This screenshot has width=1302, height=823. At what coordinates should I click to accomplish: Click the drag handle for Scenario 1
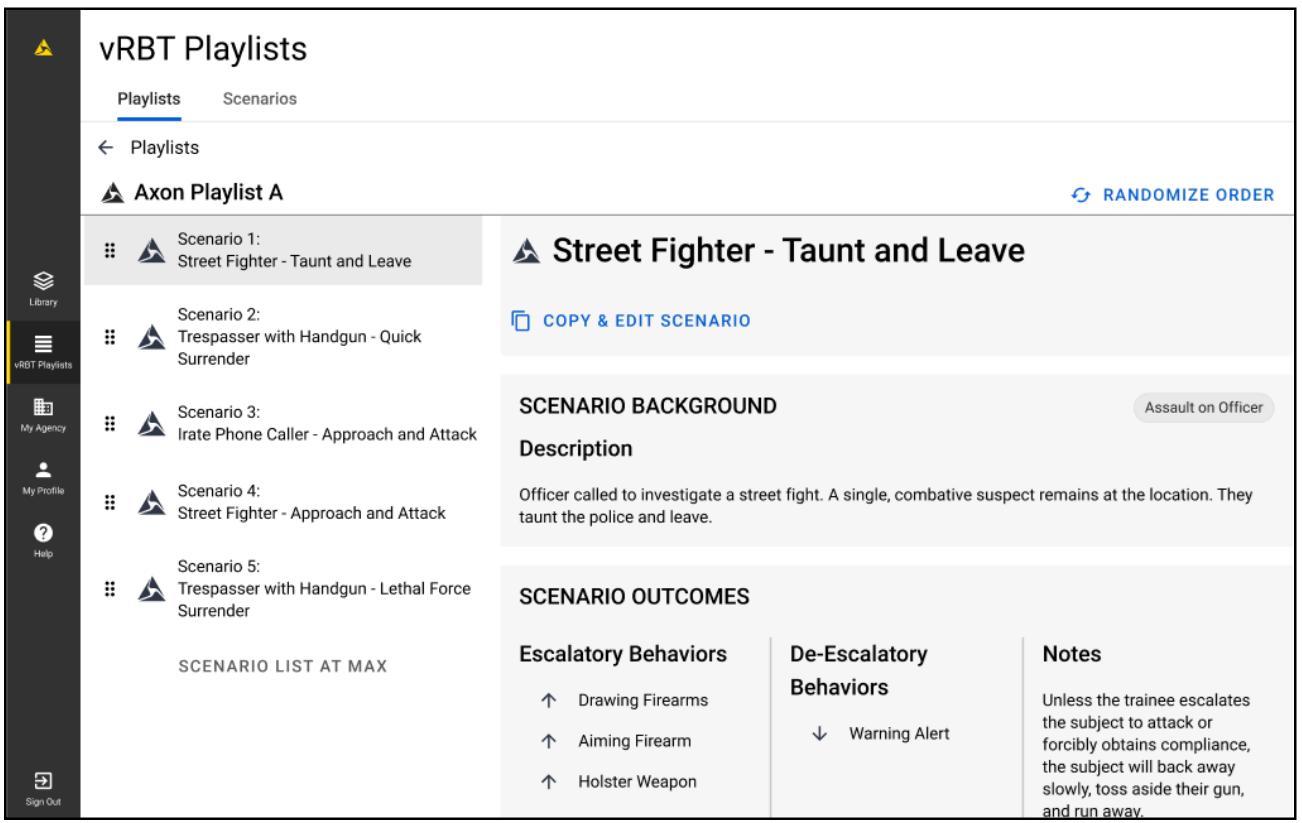(x=110, y=251)
